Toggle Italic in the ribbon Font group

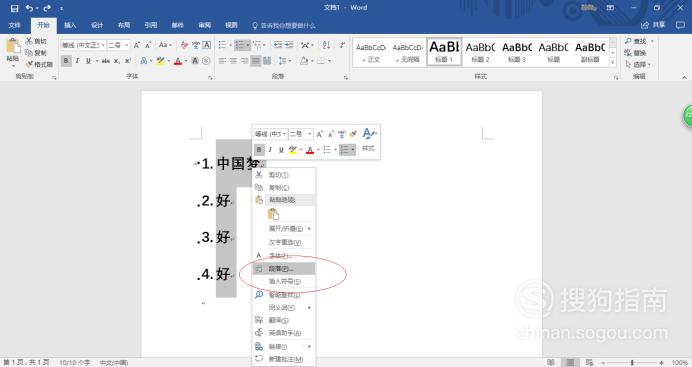point(77,61)
